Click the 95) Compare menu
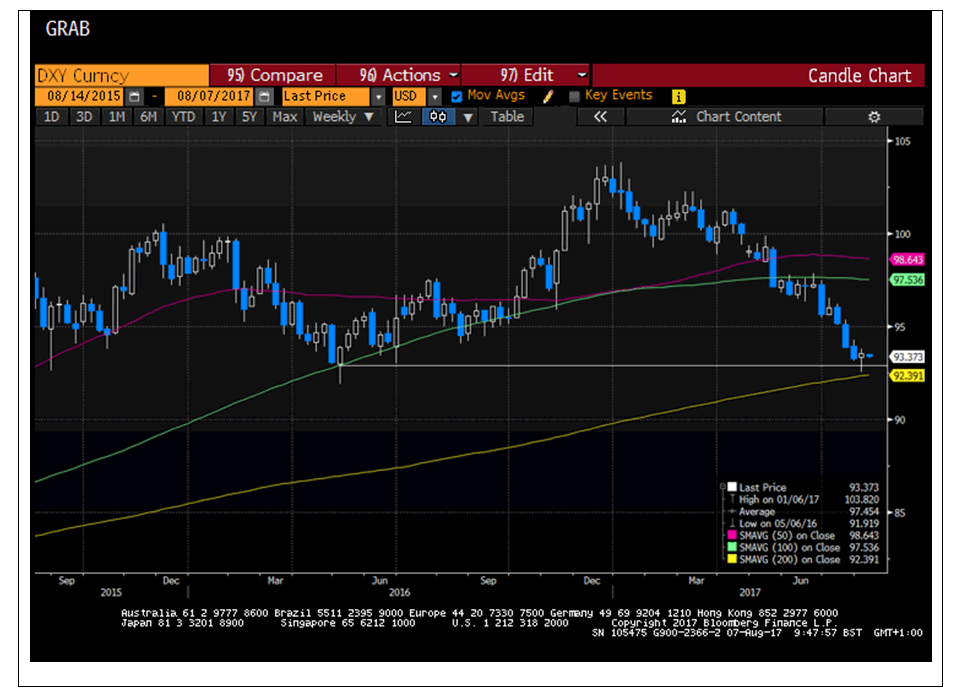Viewport: 955px width, 699px height. pos(272,76)
